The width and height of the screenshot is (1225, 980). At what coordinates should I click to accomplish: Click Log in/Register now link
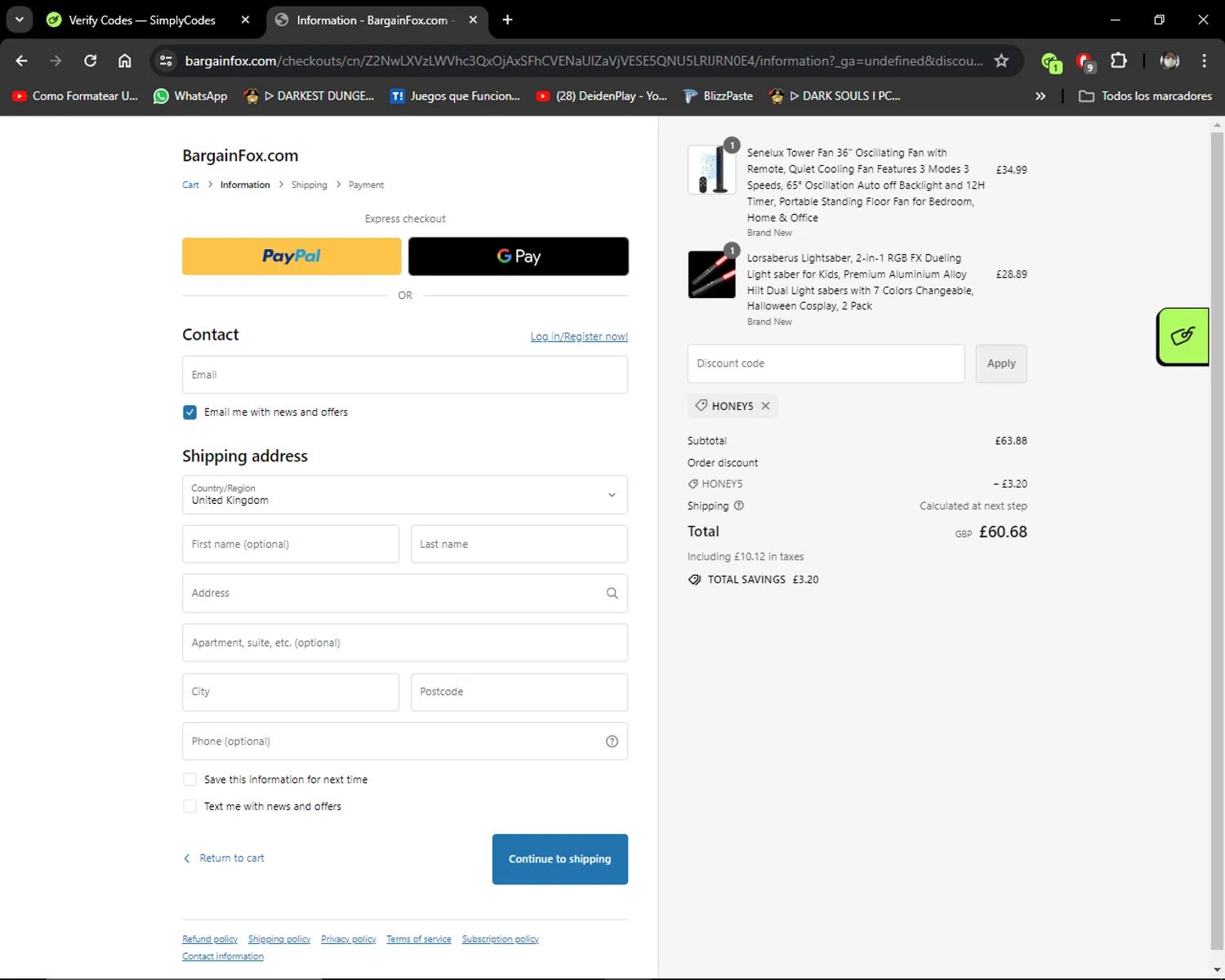click(579, 336)
